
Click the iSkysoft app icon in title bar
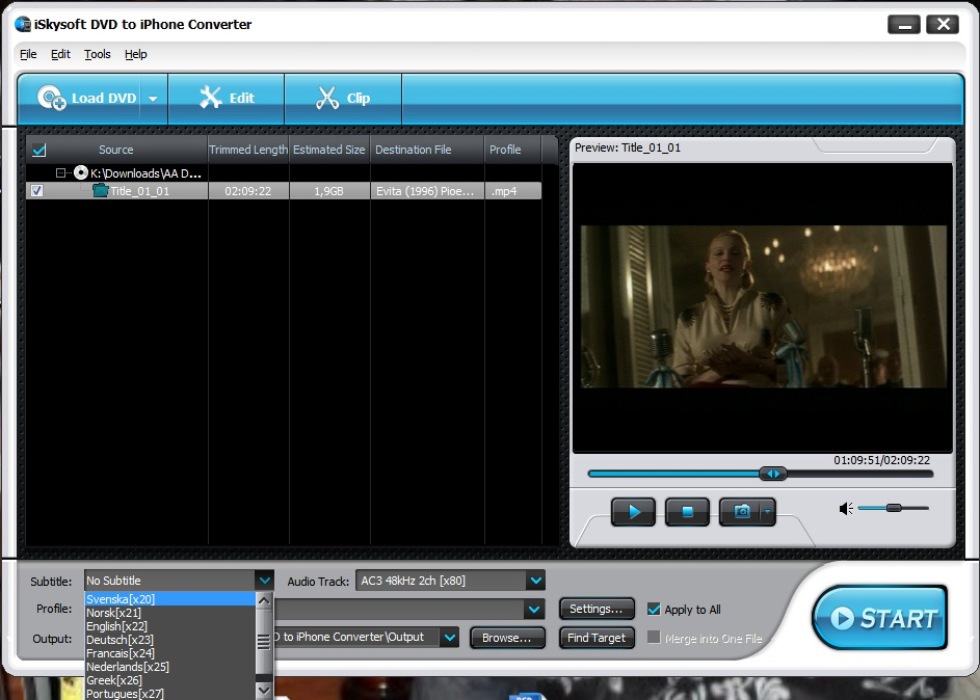pyautogui.click(x=22, y=24)
